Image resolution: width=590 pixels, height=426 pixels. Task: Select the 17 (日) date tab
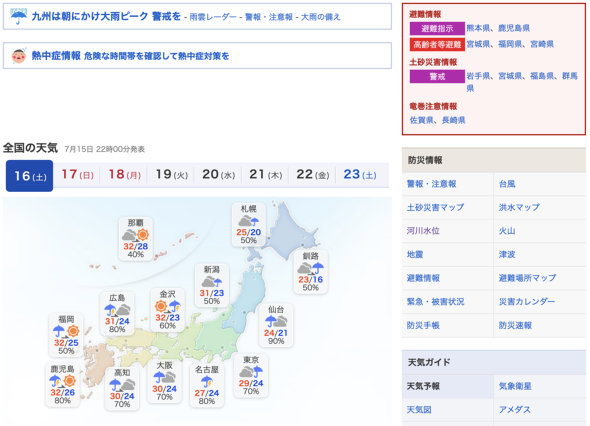[77, 174]
